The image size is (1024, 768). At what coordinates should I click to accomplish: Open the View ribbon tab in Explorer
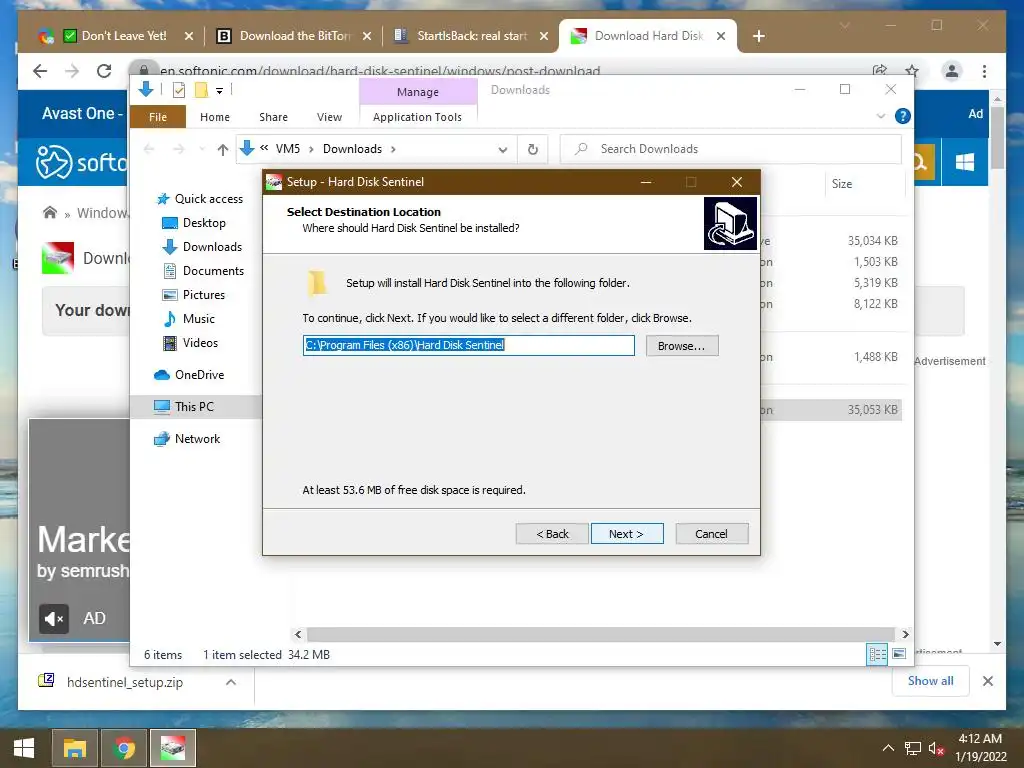tap(329, 117)
